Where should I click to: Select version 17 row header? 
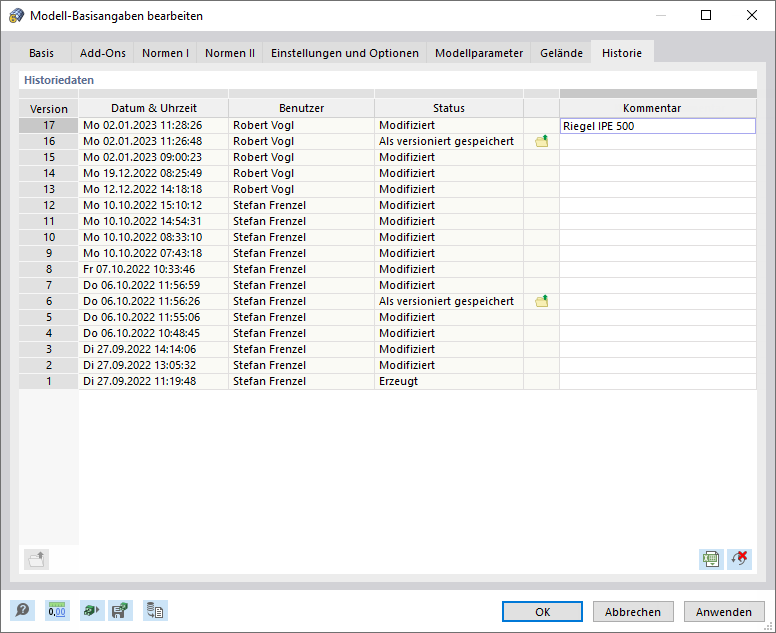48,125
